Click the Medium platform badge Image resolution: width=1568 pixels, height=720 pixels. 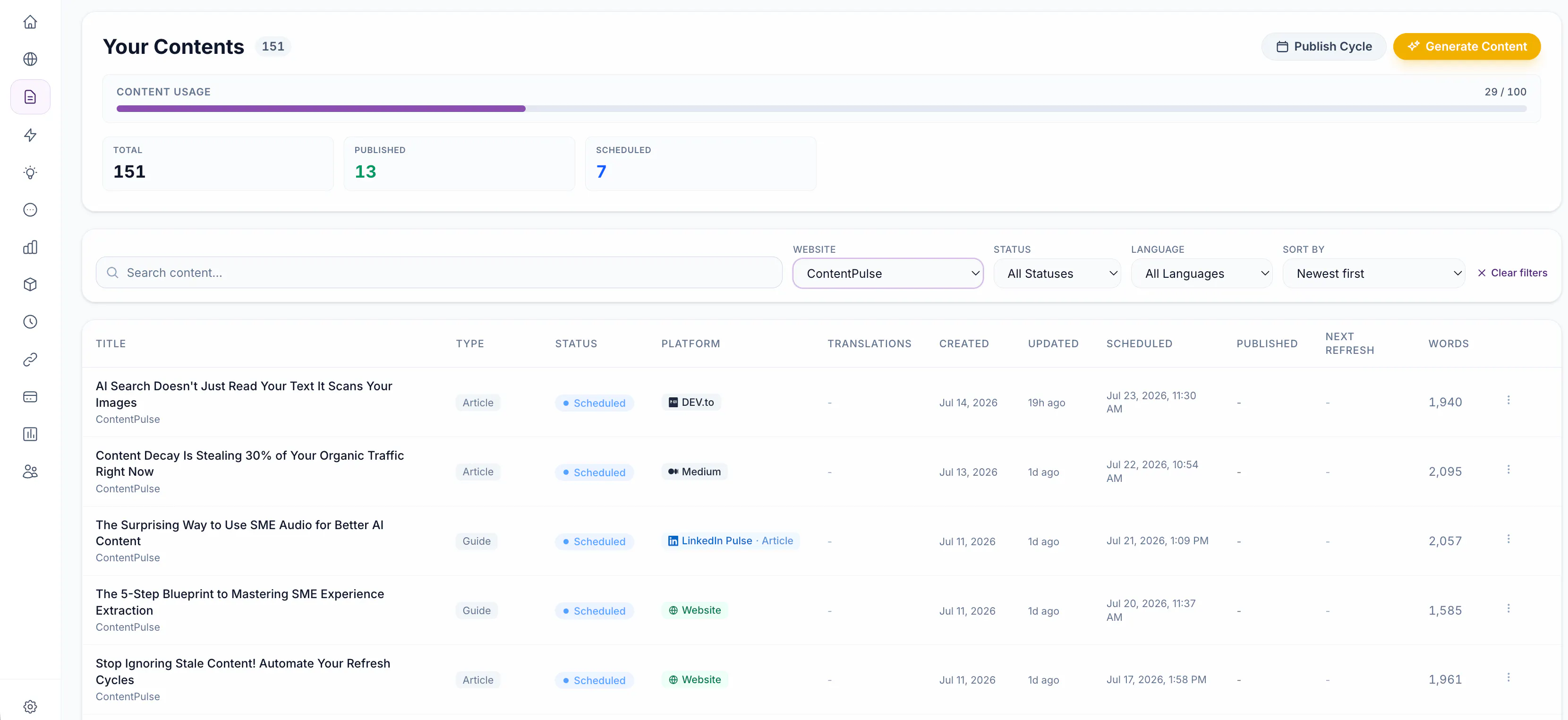coord(695,471)
